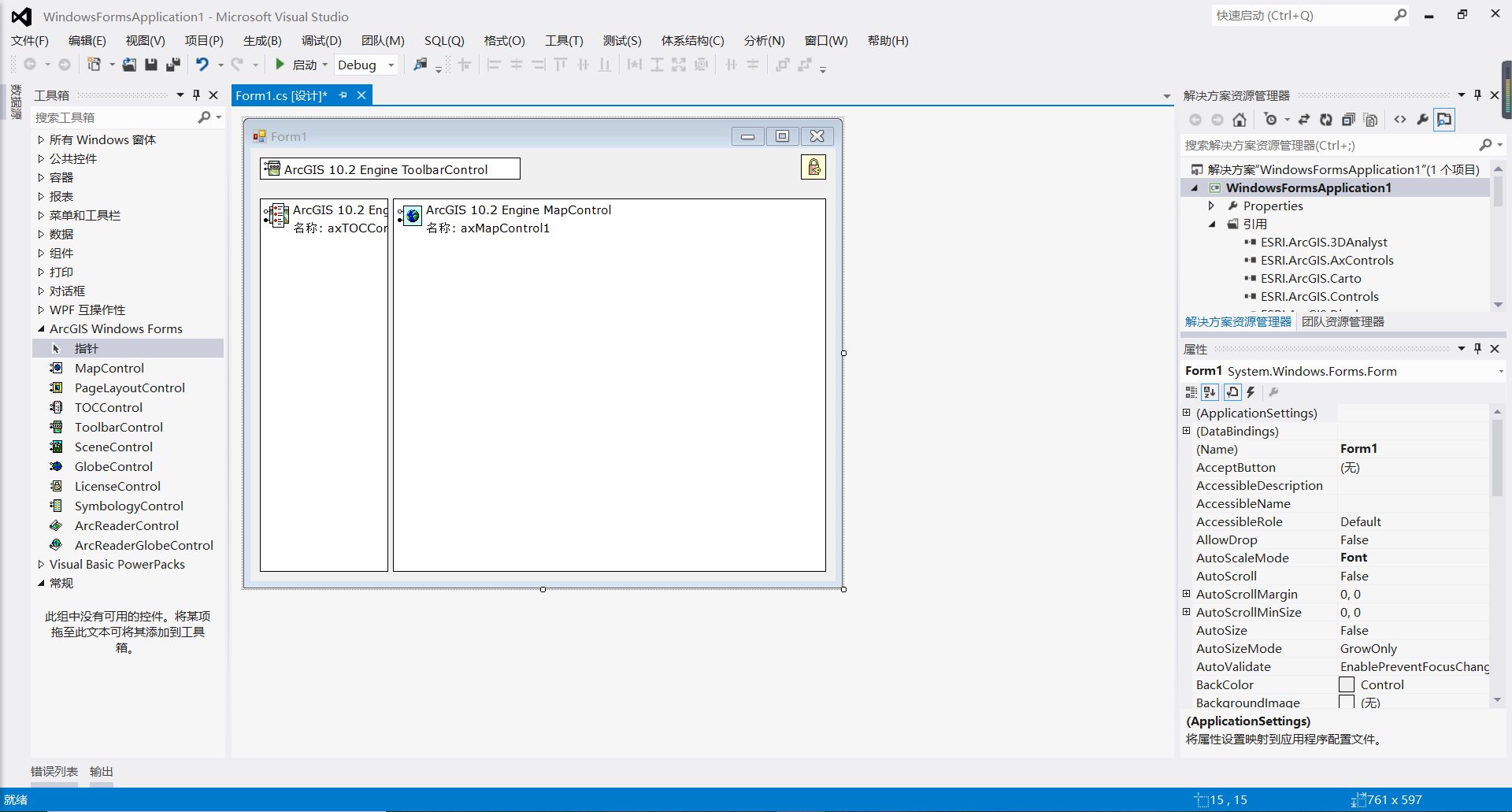Click the Save All icon on the toolbar
Viewport: 1512px width, 812px height.
click(172, 65)
